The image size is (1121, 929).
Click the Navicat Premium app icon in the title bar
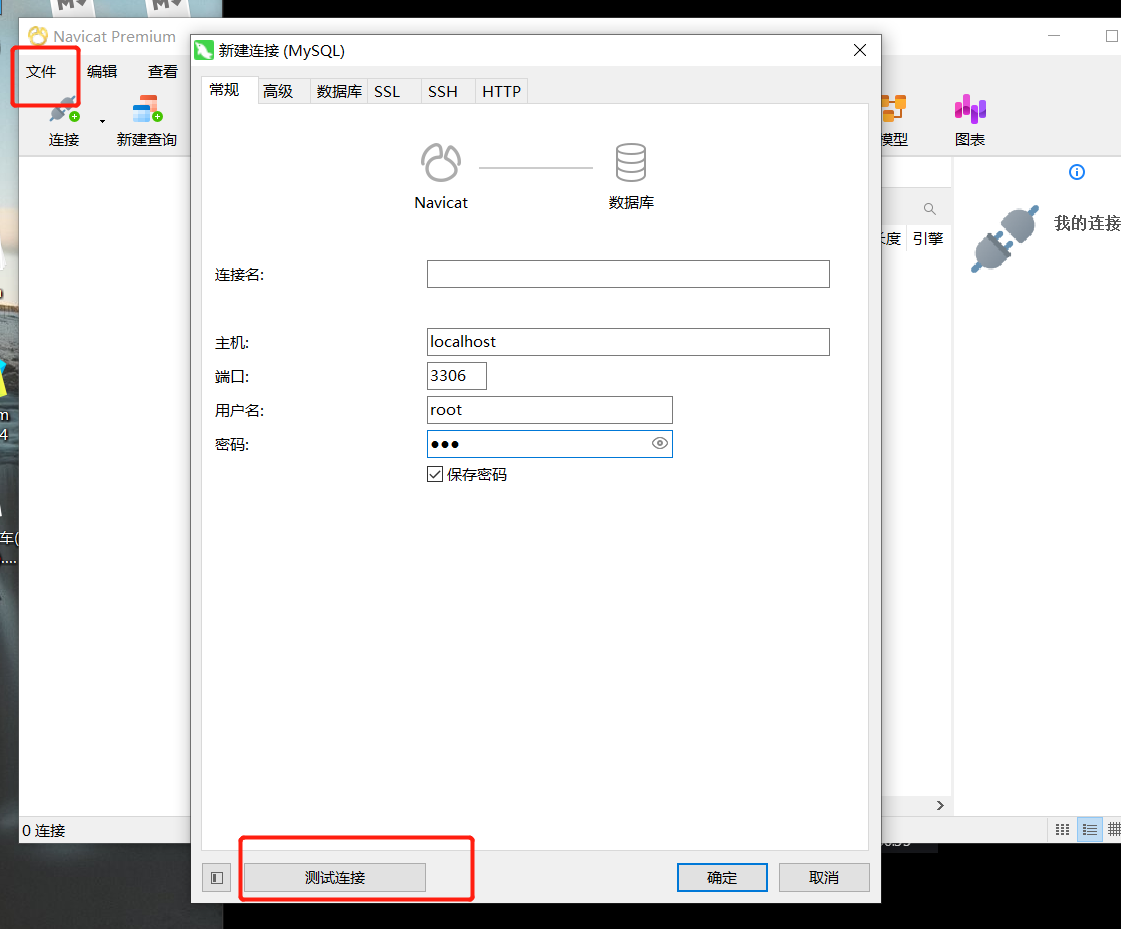click(38, 36)
